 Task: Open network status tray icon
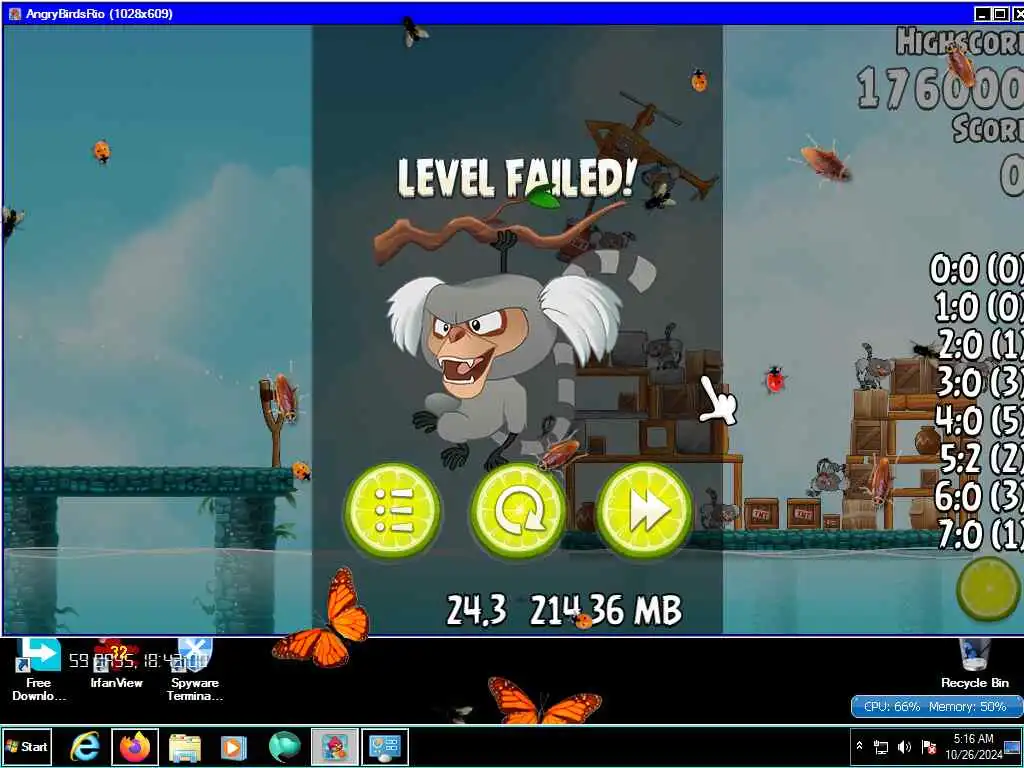pyautogui.click(x=881, y=747)
